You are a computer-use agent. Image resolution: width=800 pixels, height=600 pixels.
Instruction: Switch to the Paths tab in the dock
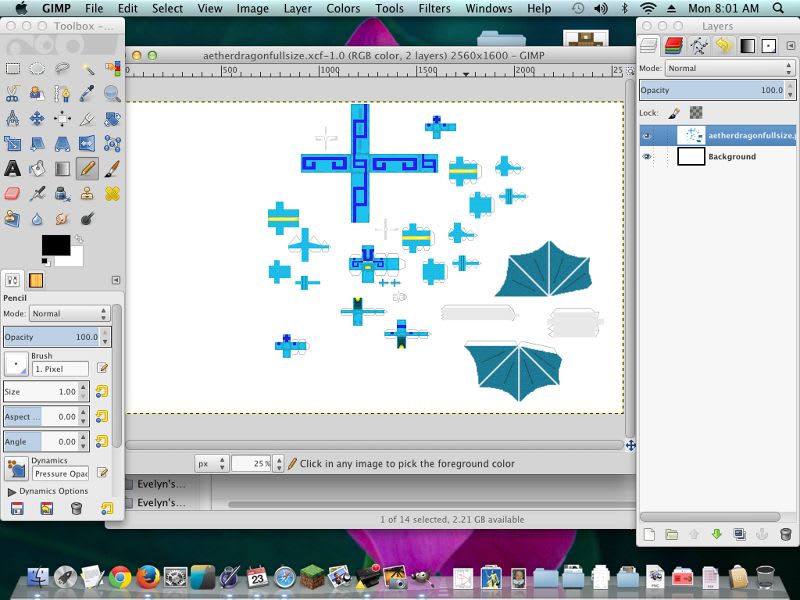(x=698, y=46)
